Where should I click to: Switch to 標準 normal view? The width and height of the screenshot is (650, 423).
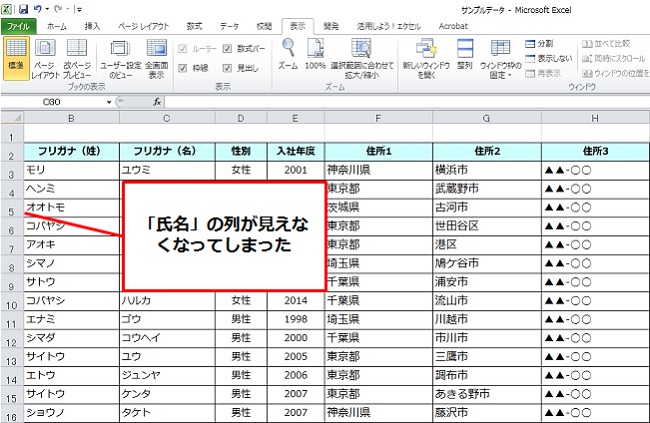(x=16, y=57)
